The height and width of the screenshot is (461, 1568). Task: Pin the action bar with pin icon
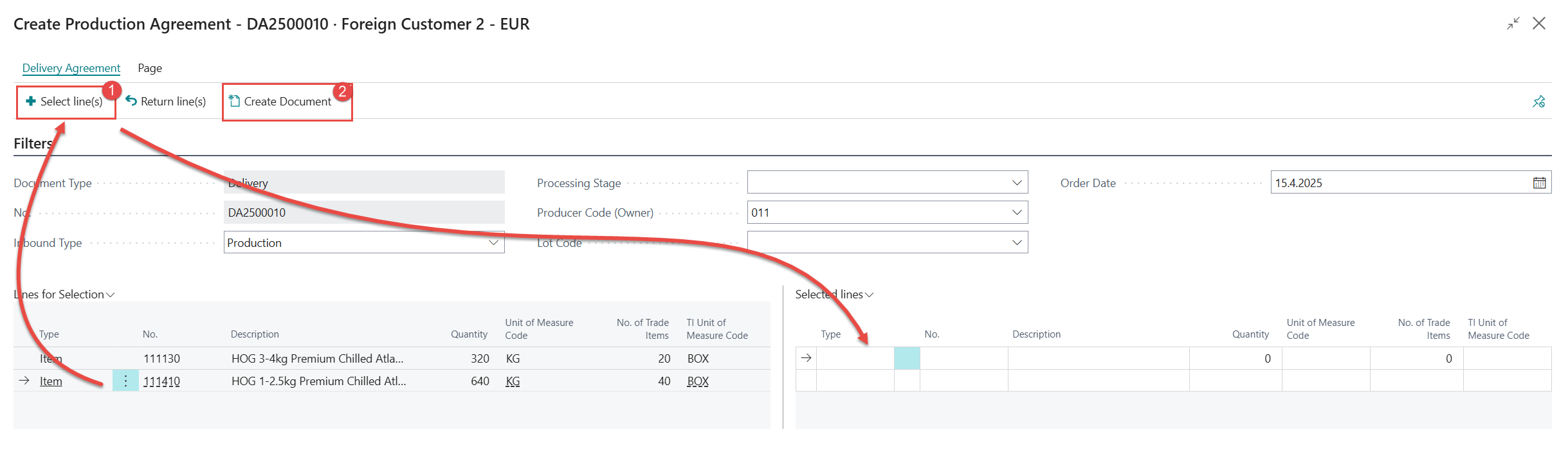pos(1538,102)
